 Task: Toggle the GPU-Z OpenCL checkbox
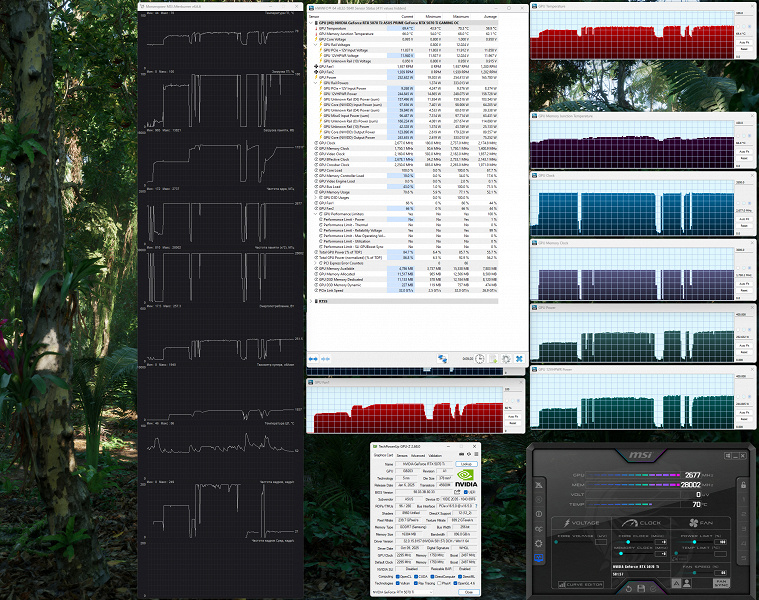[397, 576]
